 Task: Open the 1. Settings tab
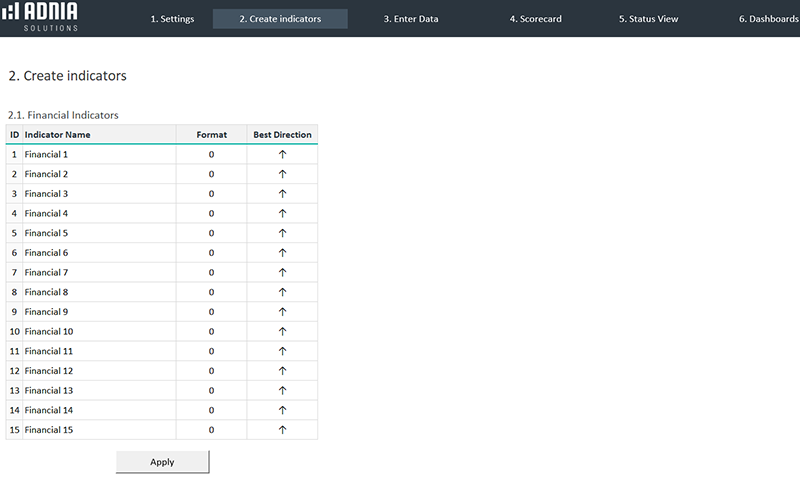(x=172, y=19)
